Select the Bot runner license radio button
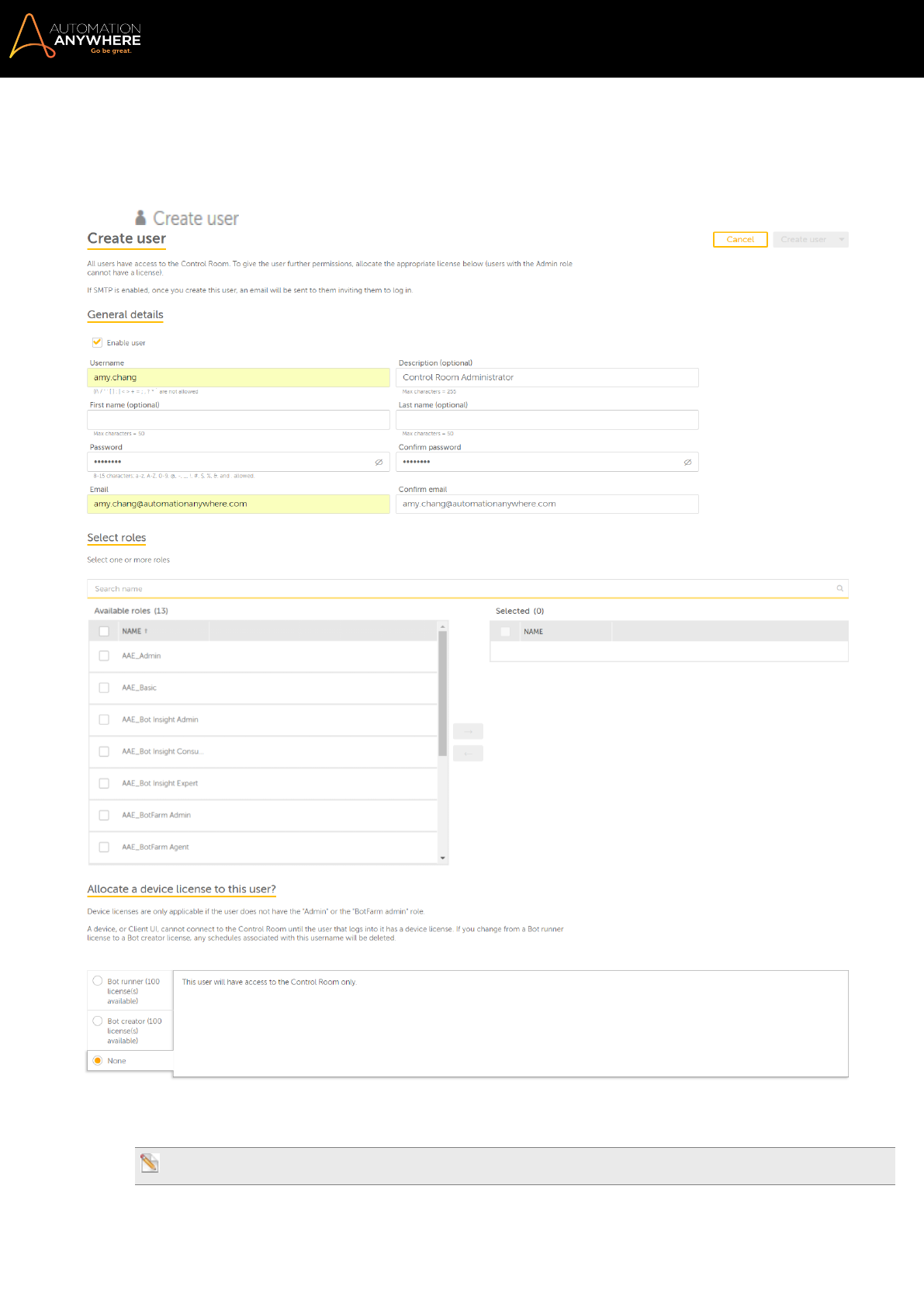The width and height of the screenshot is (924, 1307). (98, 981)
